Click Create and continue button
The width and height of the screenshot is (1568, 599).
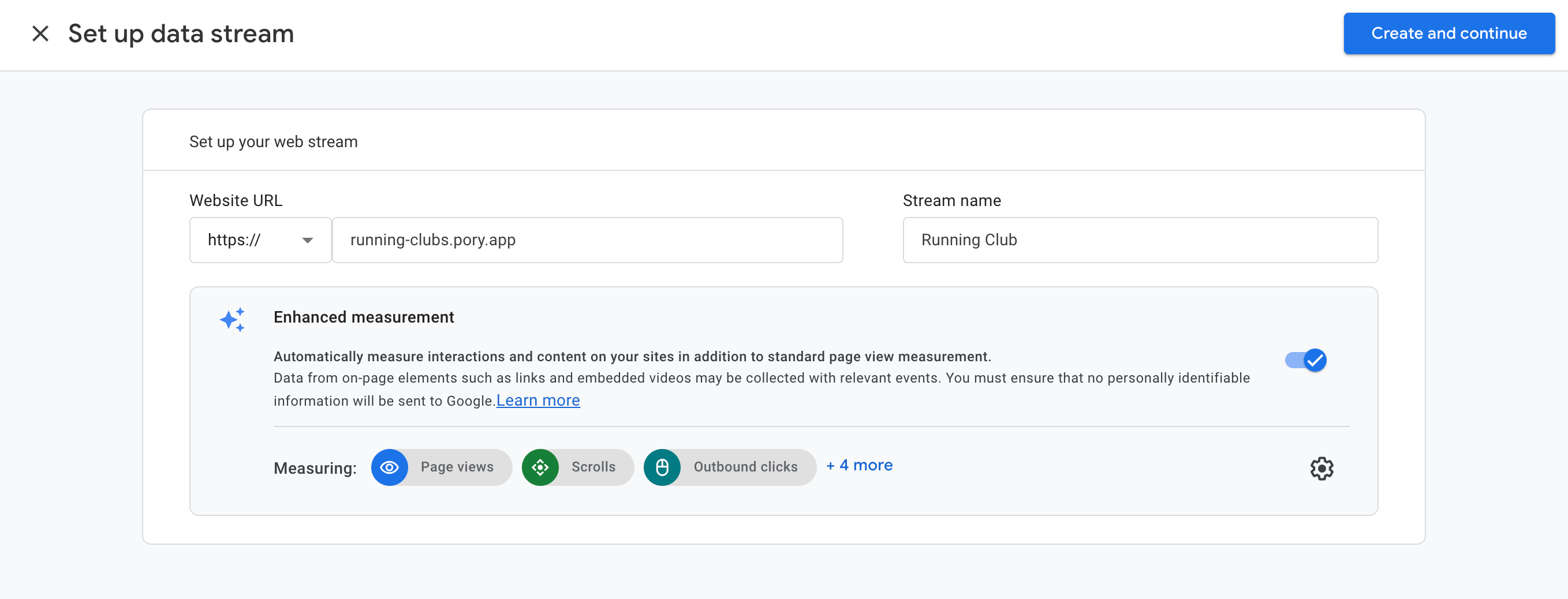(1448, 33)
